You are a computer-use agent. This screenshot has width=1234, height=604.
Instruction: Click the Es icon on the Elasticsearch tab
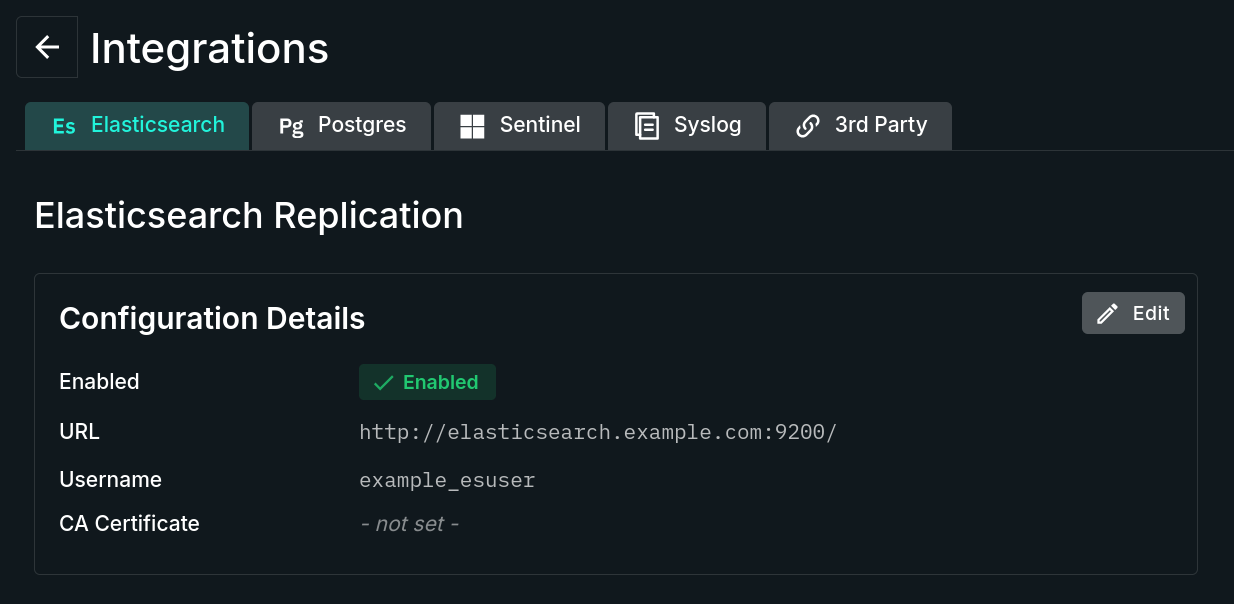click(x=64, y=125)
